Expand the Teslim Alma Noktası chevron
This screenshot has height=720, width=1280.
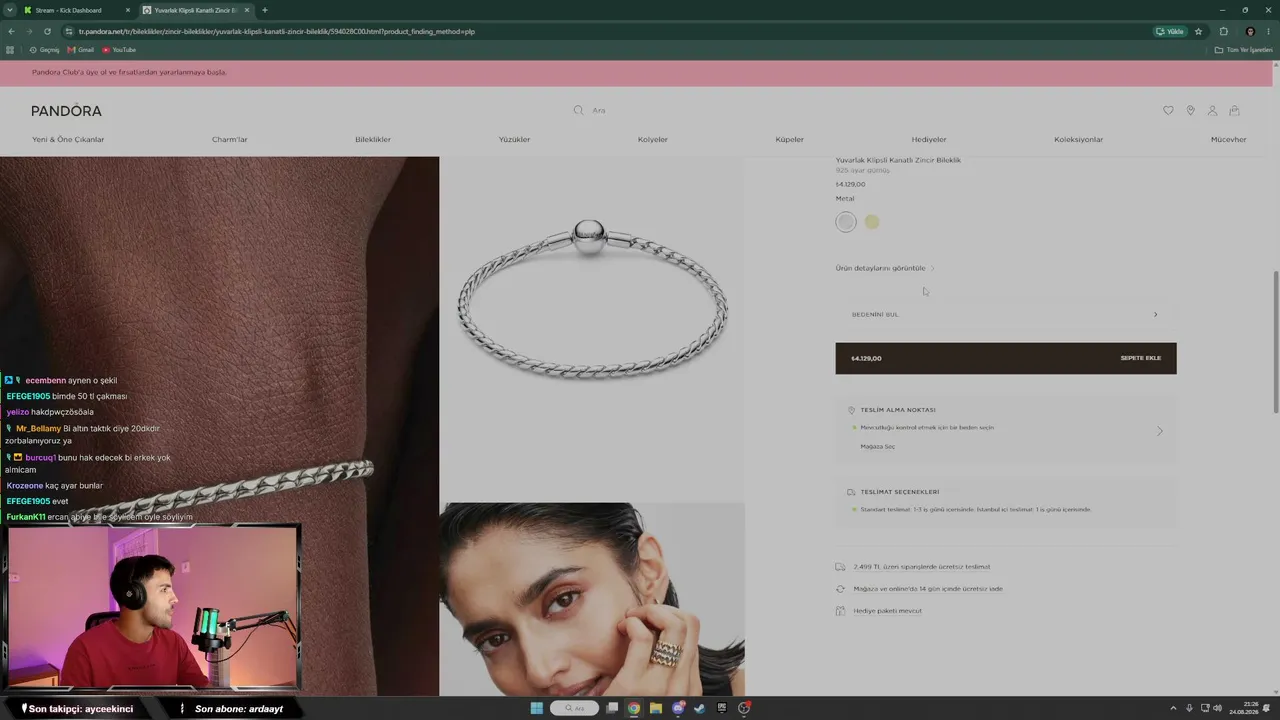[1160, 431]
